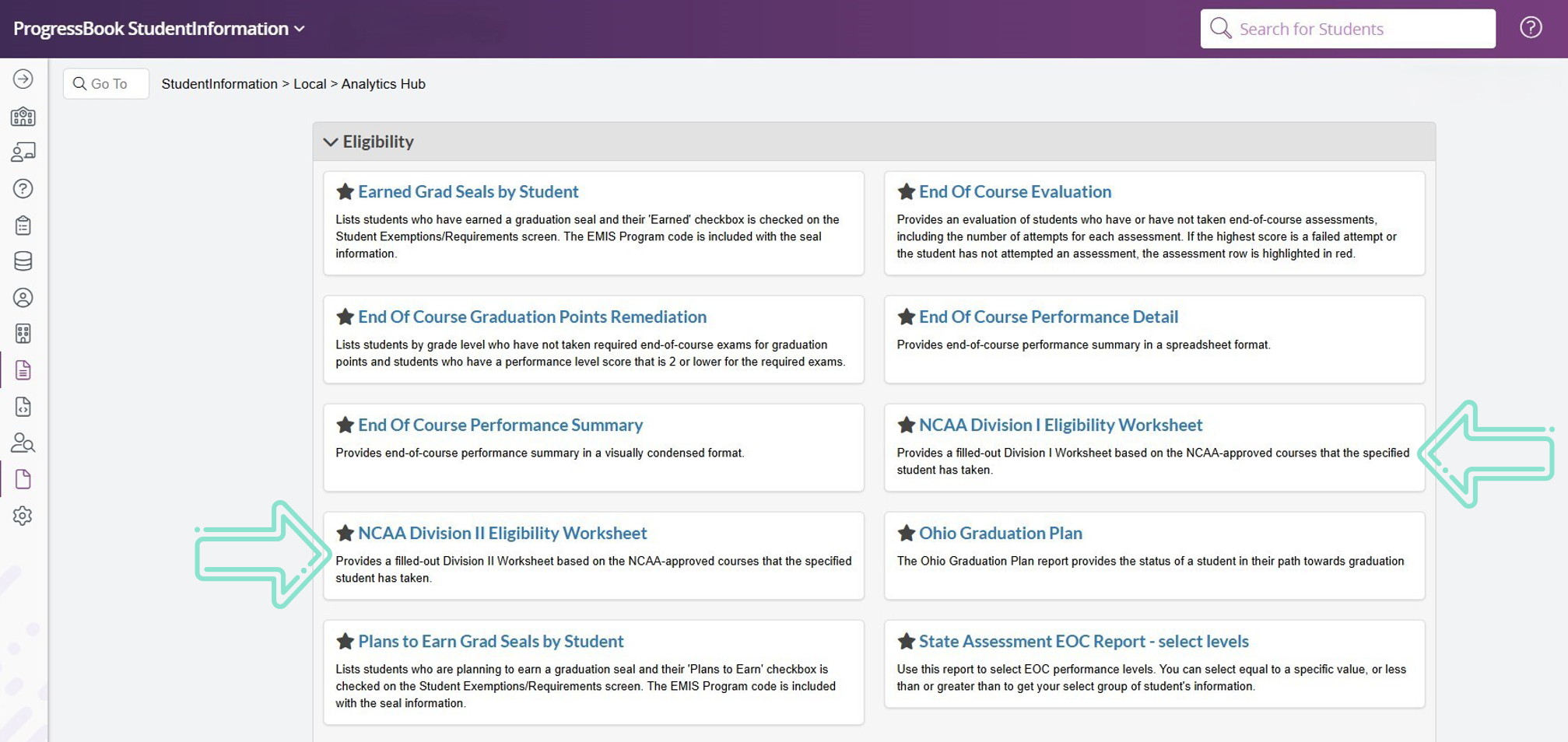
Task: Open End Of Course Performance Summary report
Action: [500, 425]
